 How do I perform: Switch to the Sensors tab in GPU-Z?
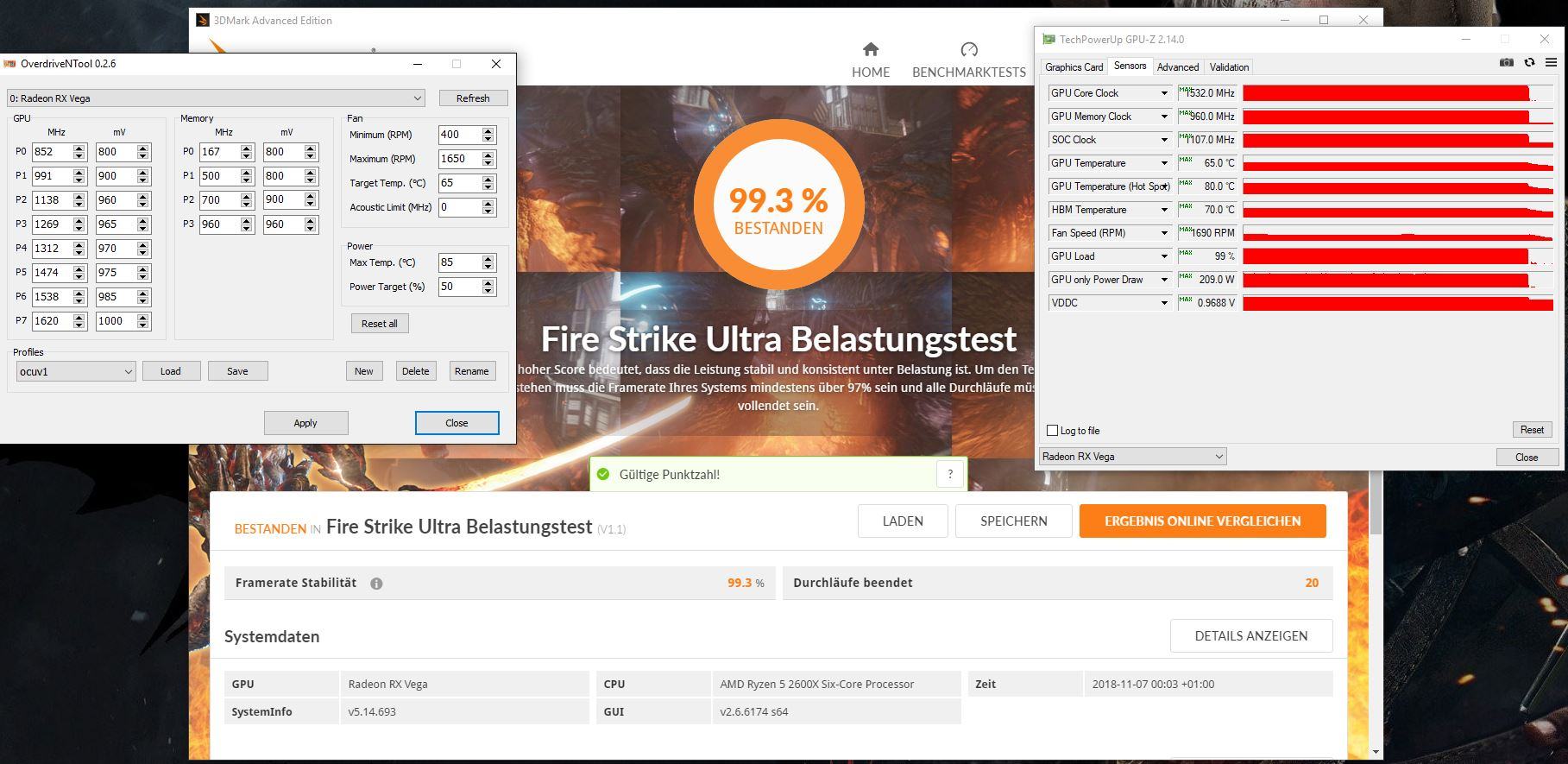pos(1130,66)
